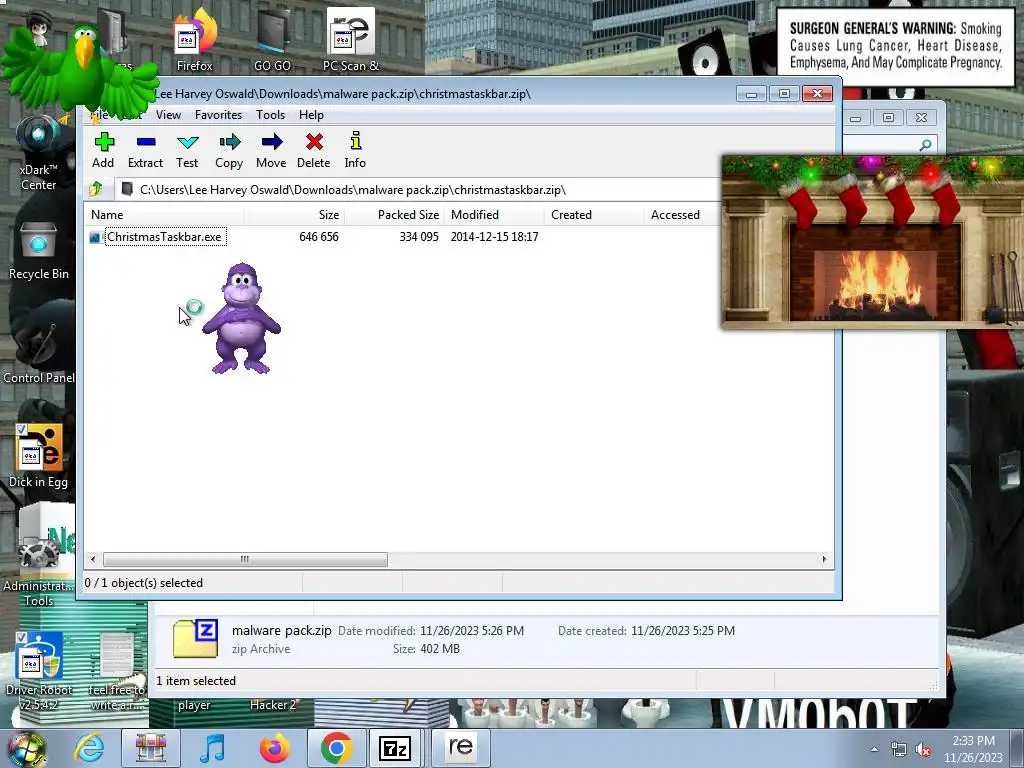1024x768 pixels.
Task: Open the Tools menu
Action: tap(270, 115)
